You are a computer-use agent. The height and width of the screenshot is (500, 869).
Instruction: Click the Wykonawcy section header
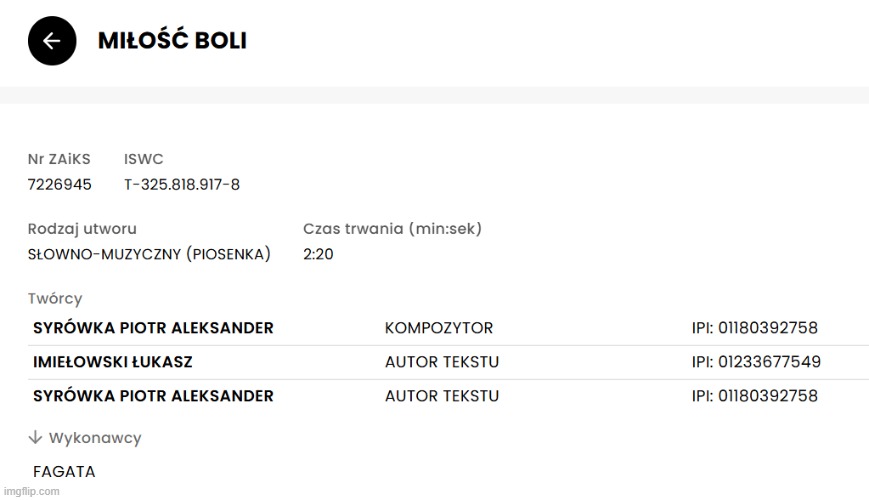click(x=95, y=438)
